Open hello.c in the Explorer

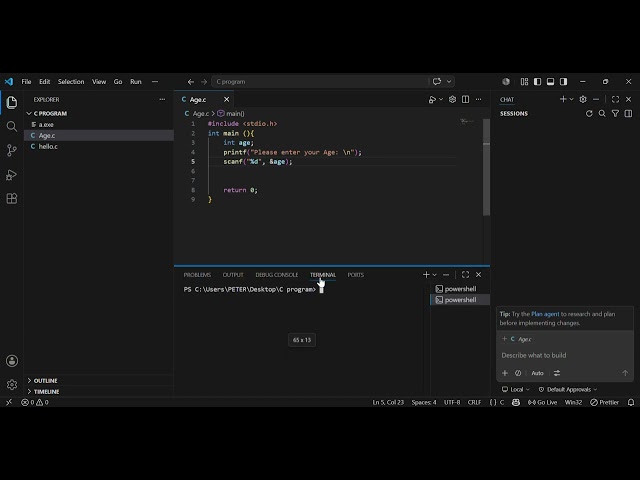point(99,146)
